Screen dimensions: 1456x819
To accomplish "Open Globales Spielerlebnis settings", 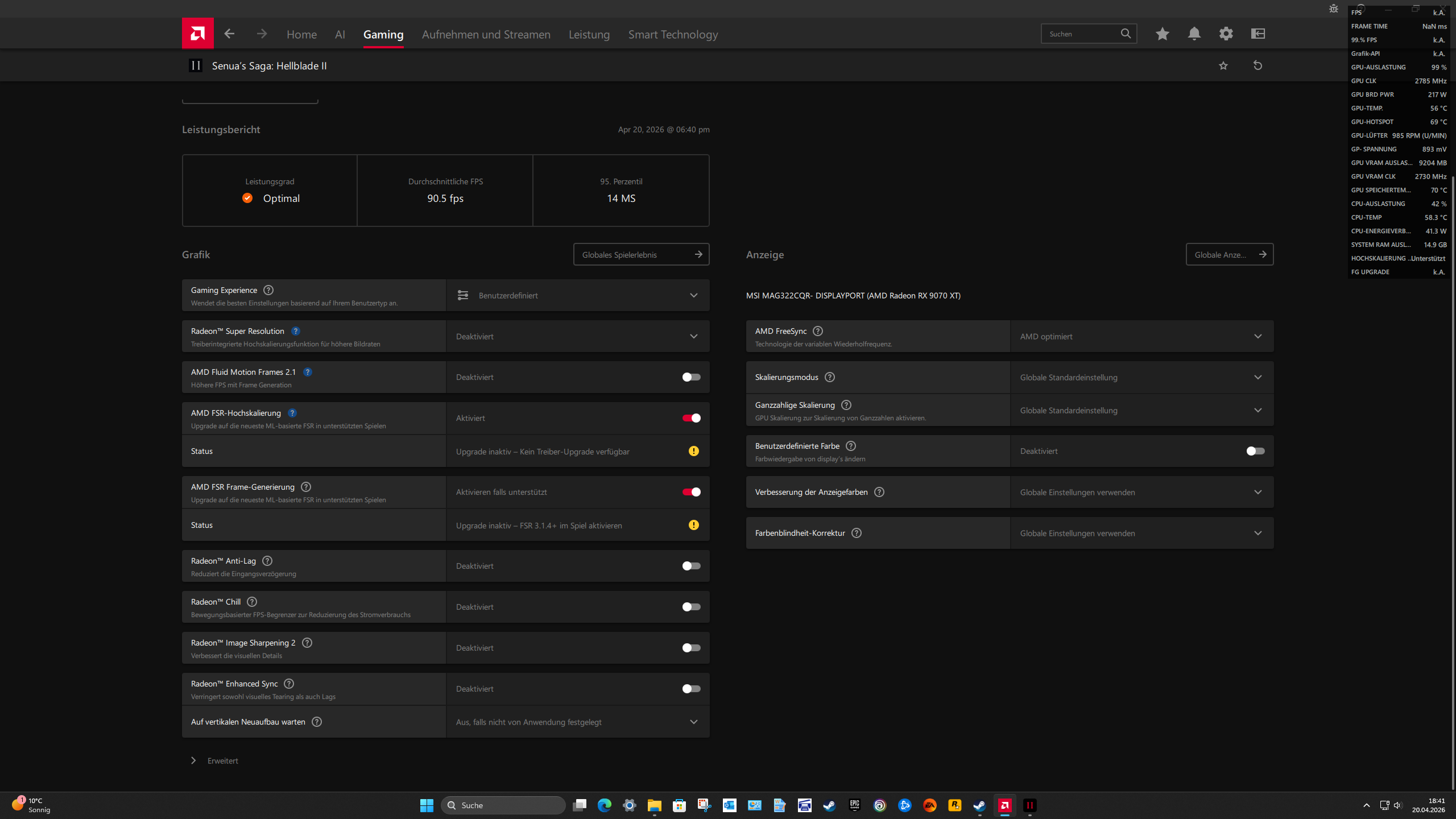I will point(641,254).
